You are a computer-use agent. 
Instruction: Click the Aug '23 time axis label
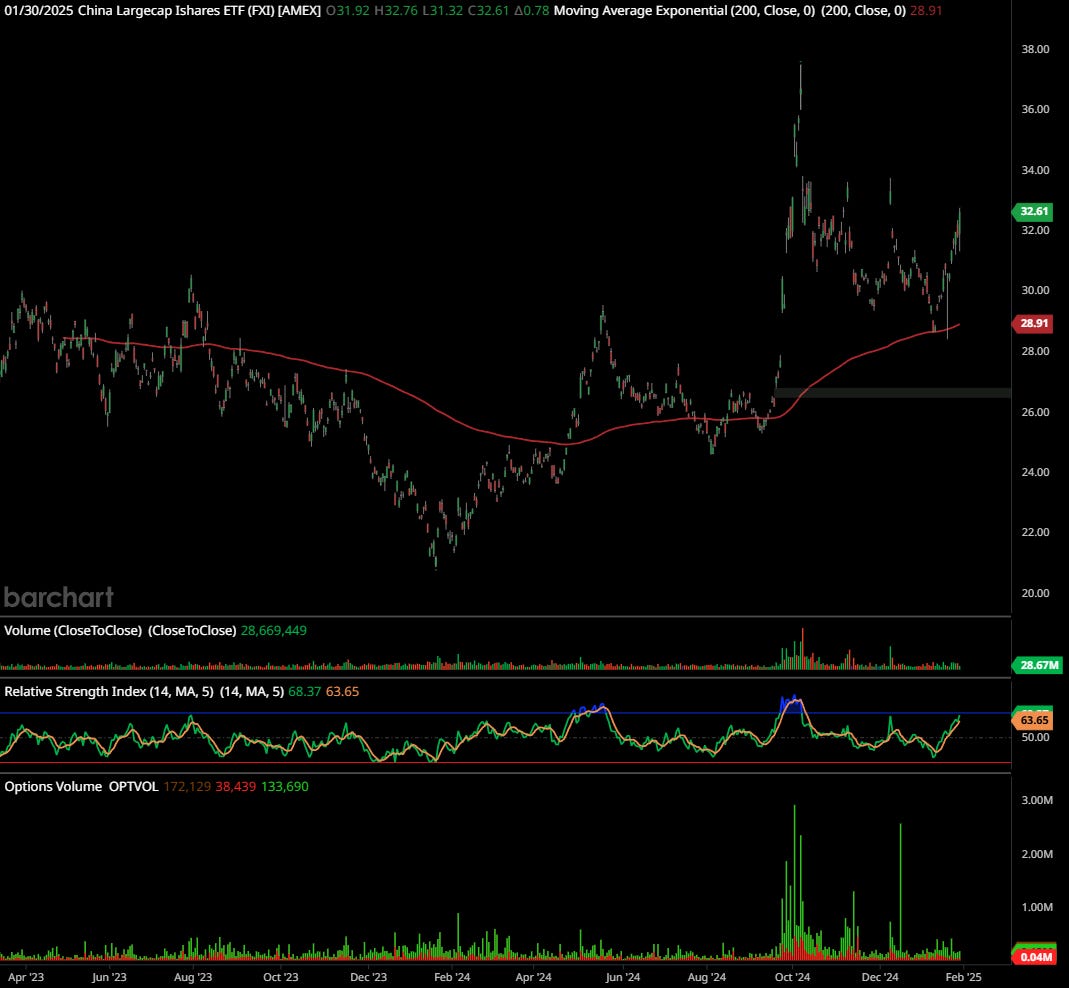click(x=193, y=977)
